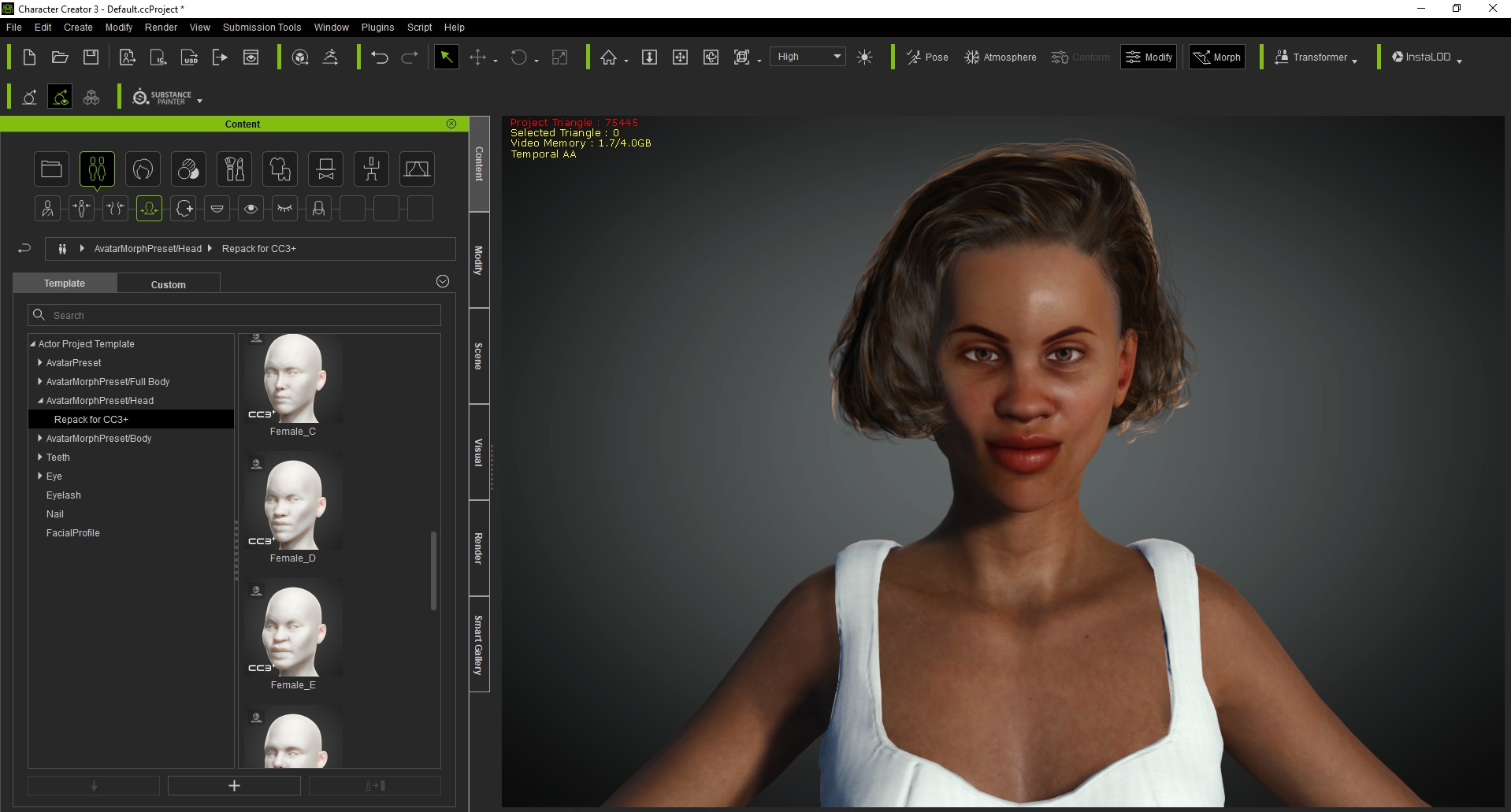Choose the move transform tool
1511x812 pixels.
[x=477, y=57]
